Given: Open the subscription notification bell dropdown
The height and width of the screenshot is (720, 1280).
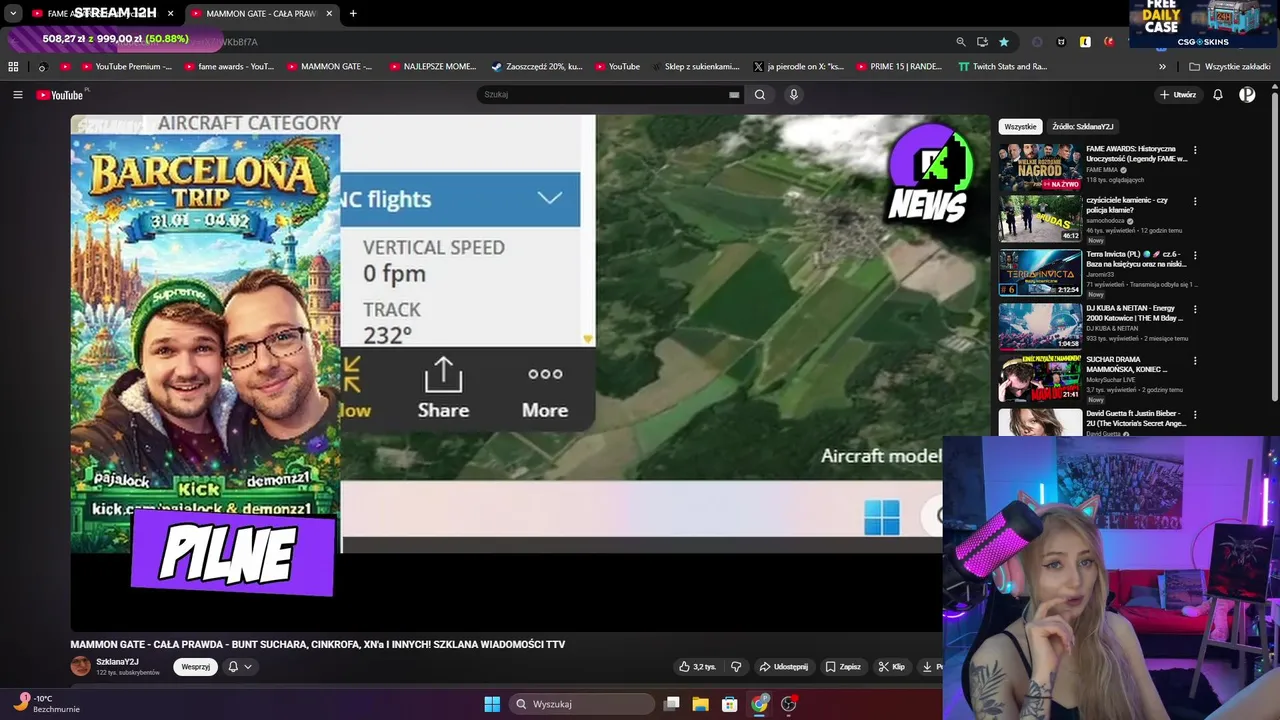Looking at the screenshot, I should [x=239, y=667].
